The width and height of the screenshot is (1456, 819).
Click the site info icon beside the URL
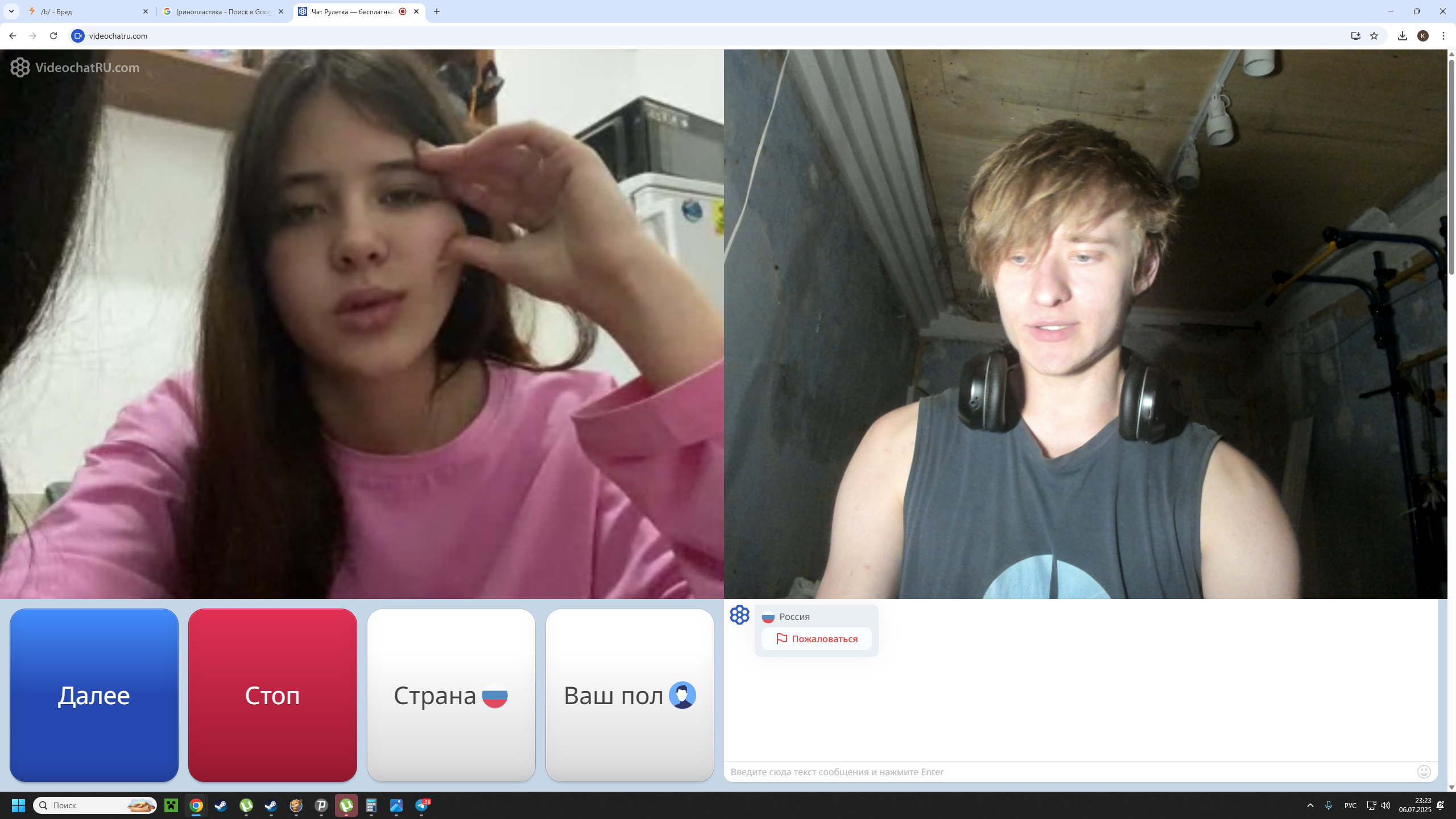(x=78, y=36)
